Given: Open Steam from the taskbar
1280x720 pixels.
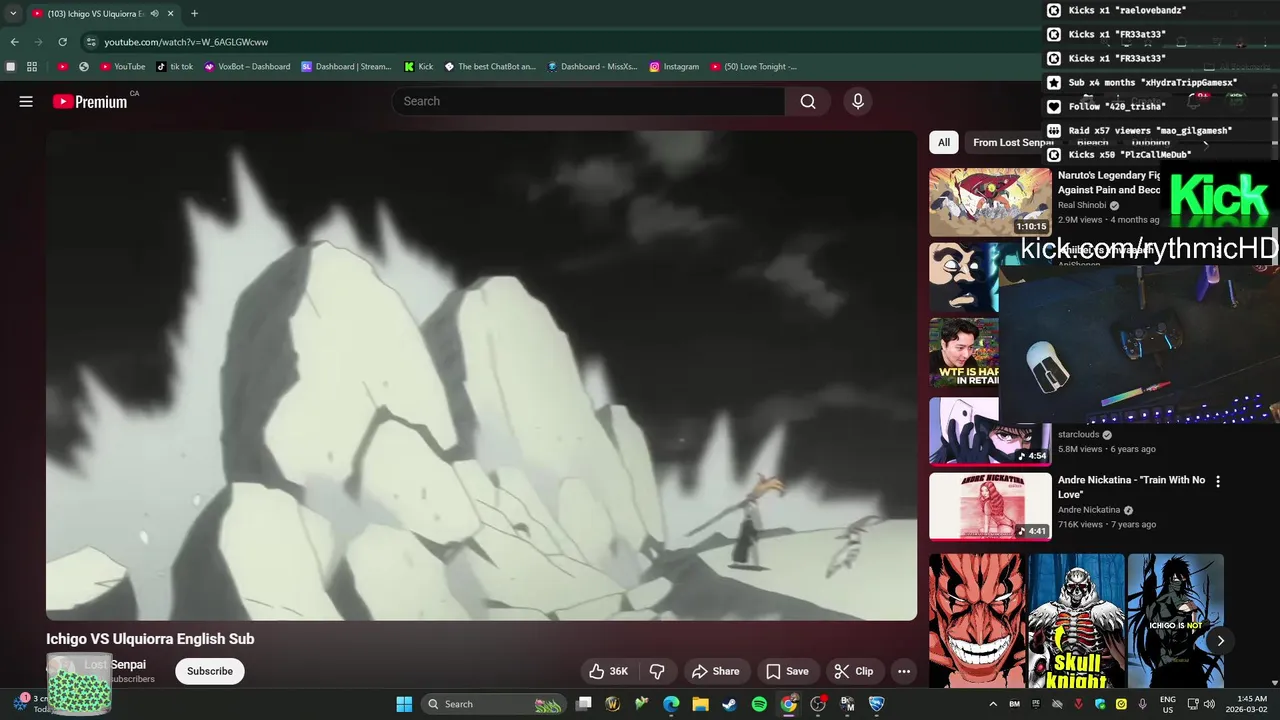Looking at the screenshot, I should [x=730, y=704].
